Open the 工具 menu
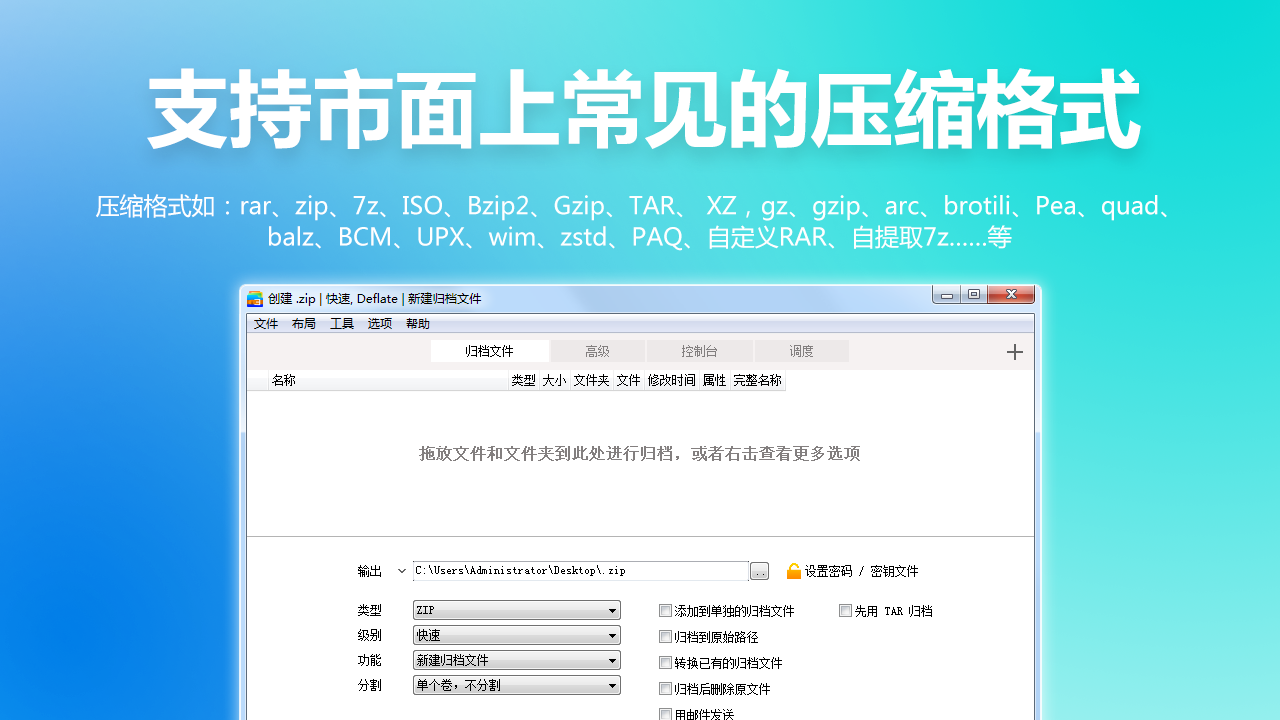1280x720 pixels. [341, 323]
